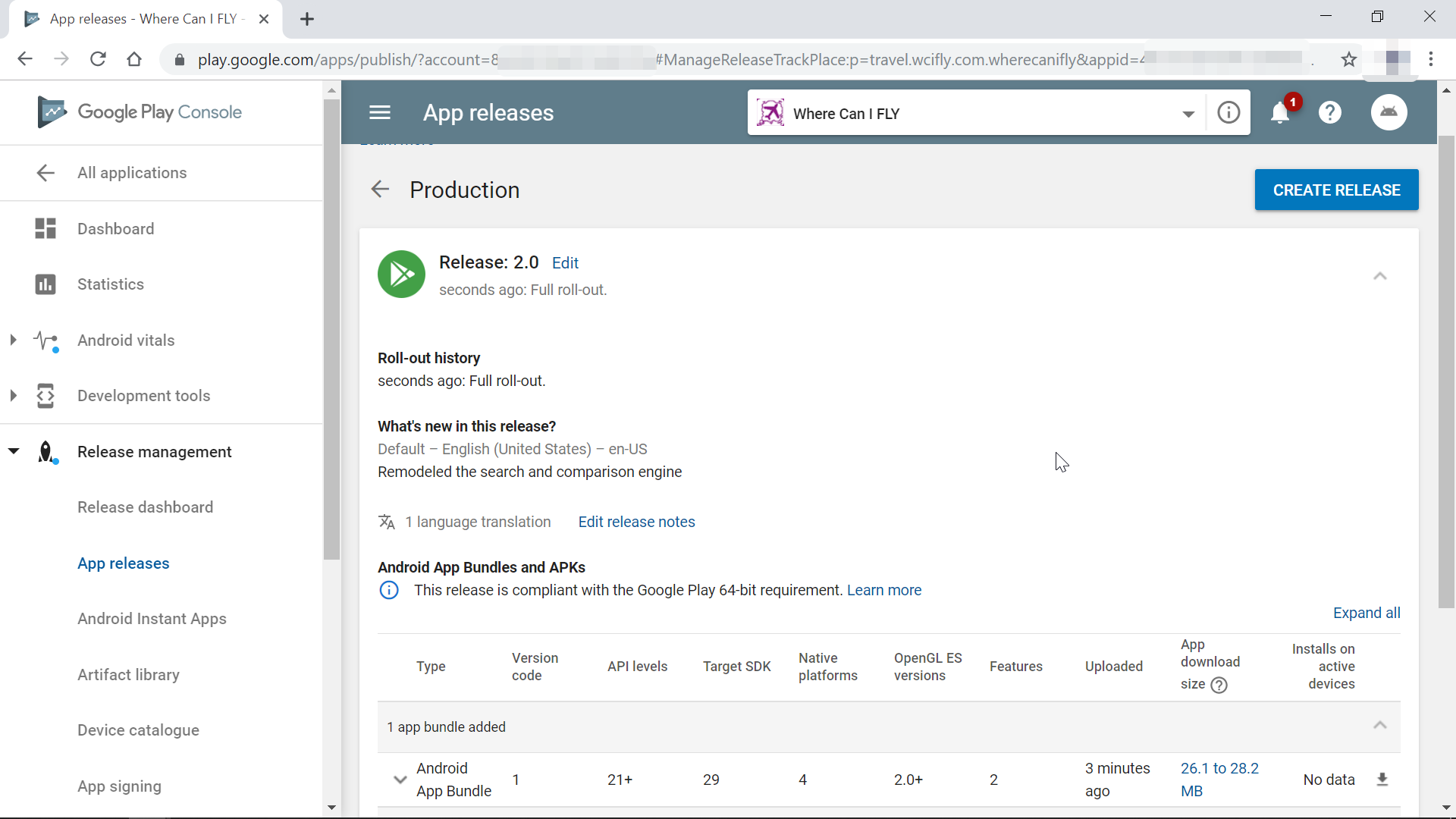Open Device catalogue
This screenshot has width=1456, height=819.
138,730
